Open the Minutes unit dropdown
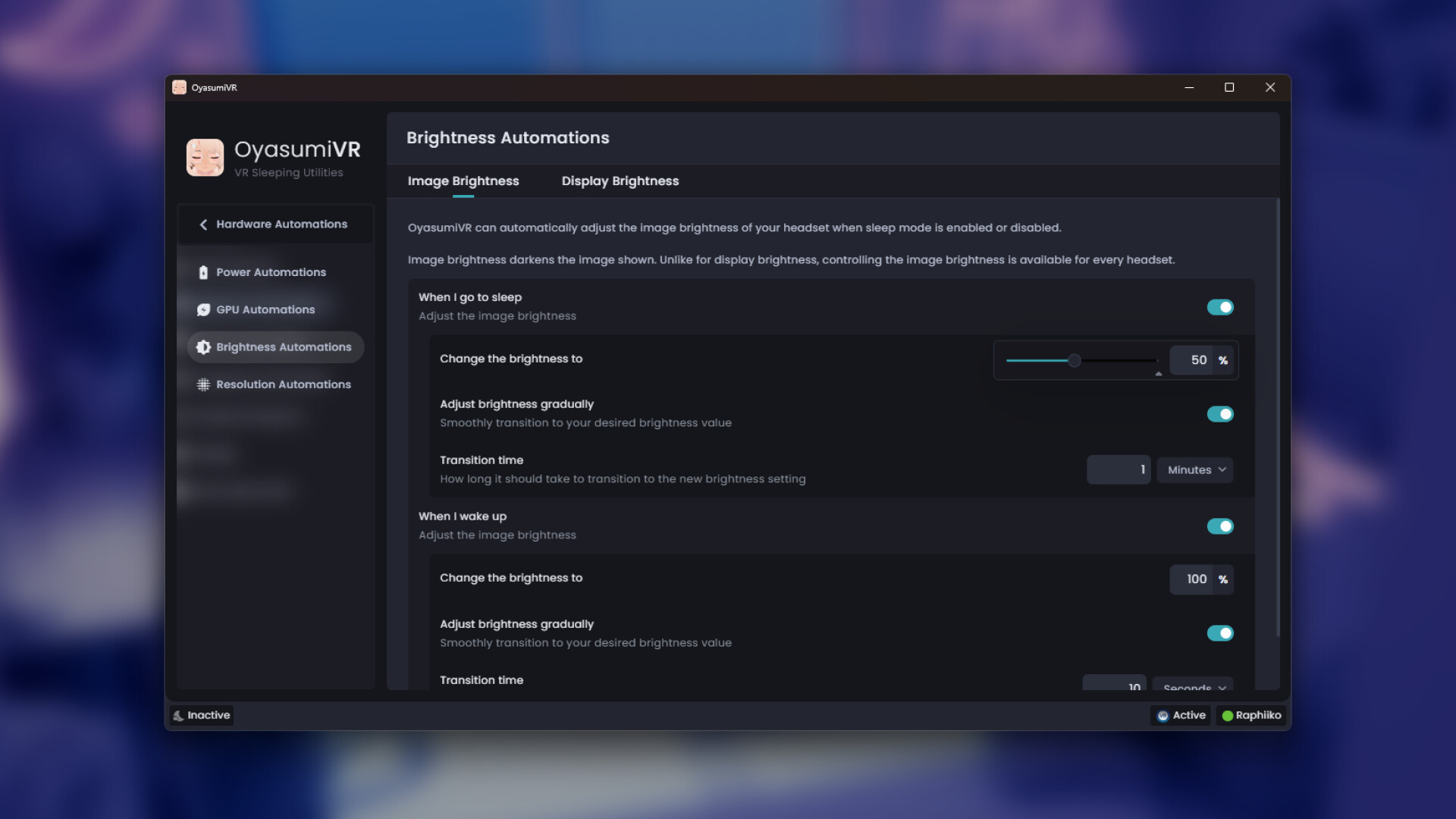The width and height of the screenshot is (1456, 819). (1195, 470)
